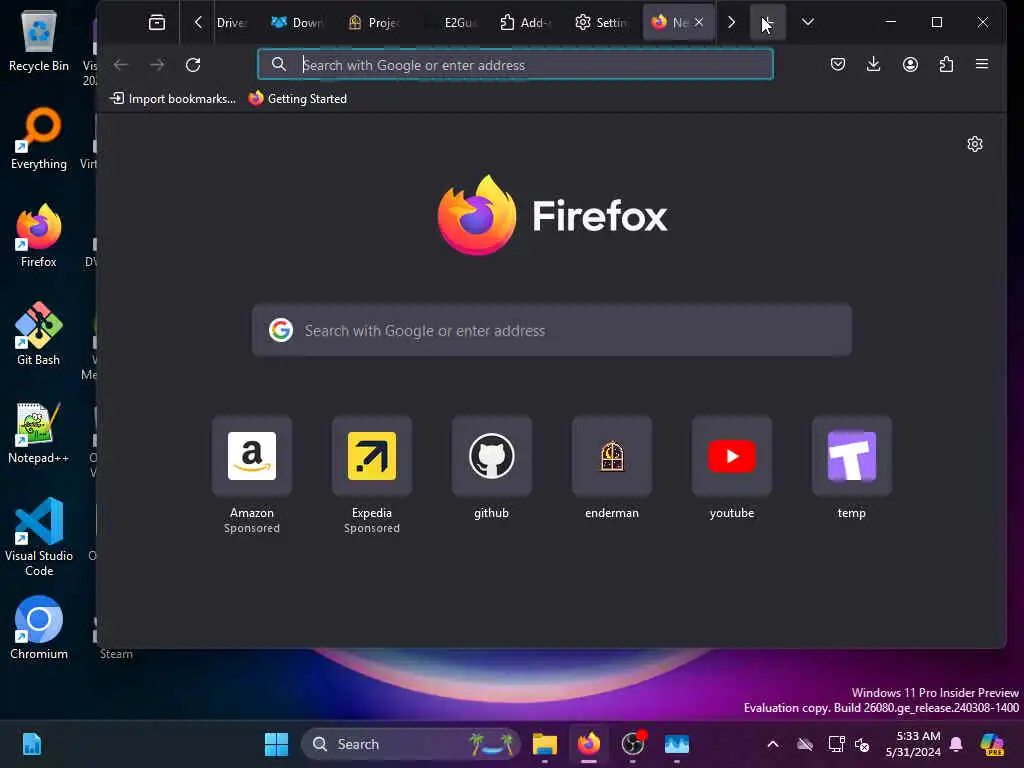Open the Firefox account menu
Image resolution: width=1024 pixels, height=768 pixels.
910,64
